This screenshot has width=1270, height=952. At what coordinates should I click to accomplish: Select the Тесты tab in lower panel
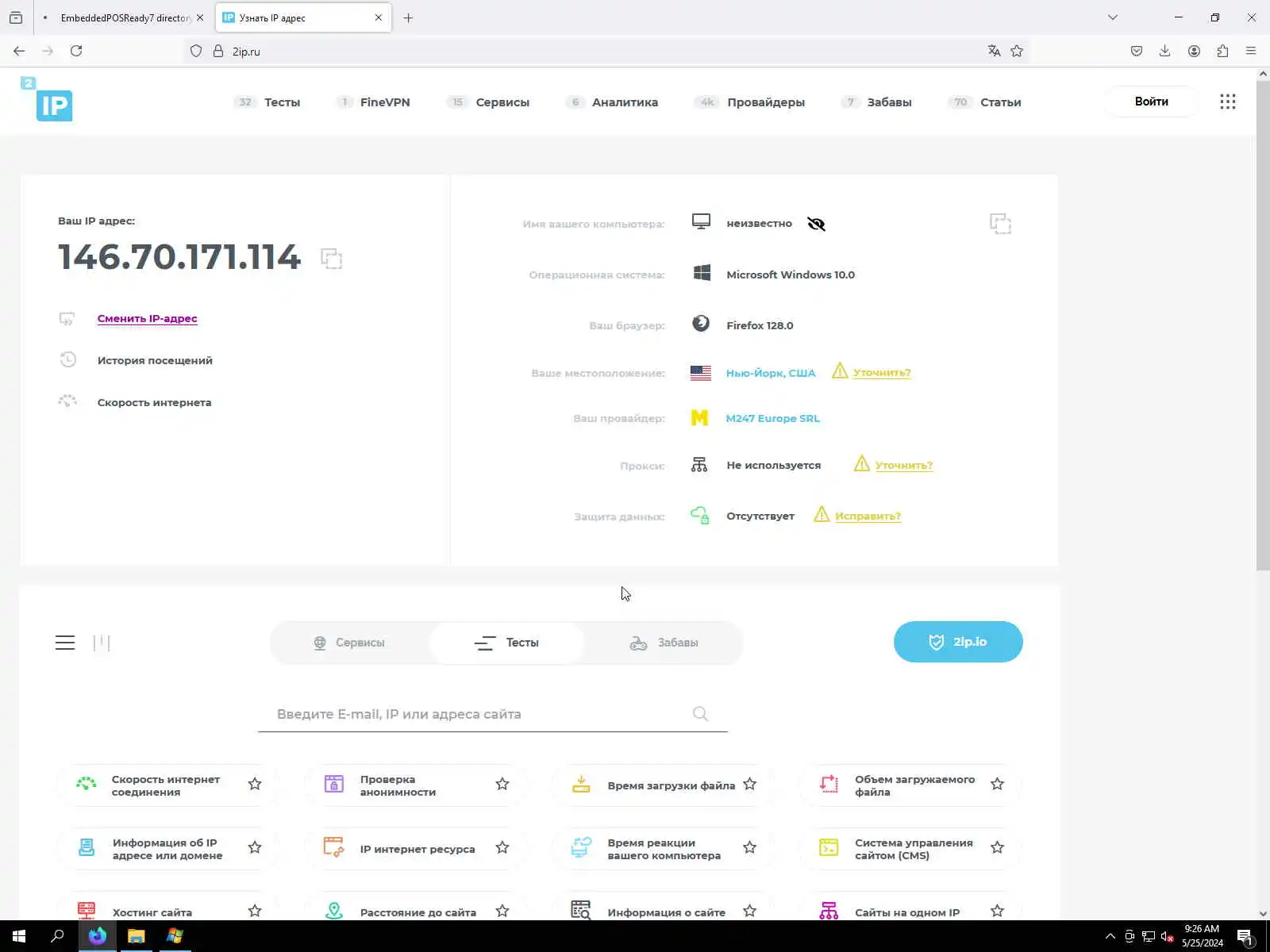[x=506, y=643]
